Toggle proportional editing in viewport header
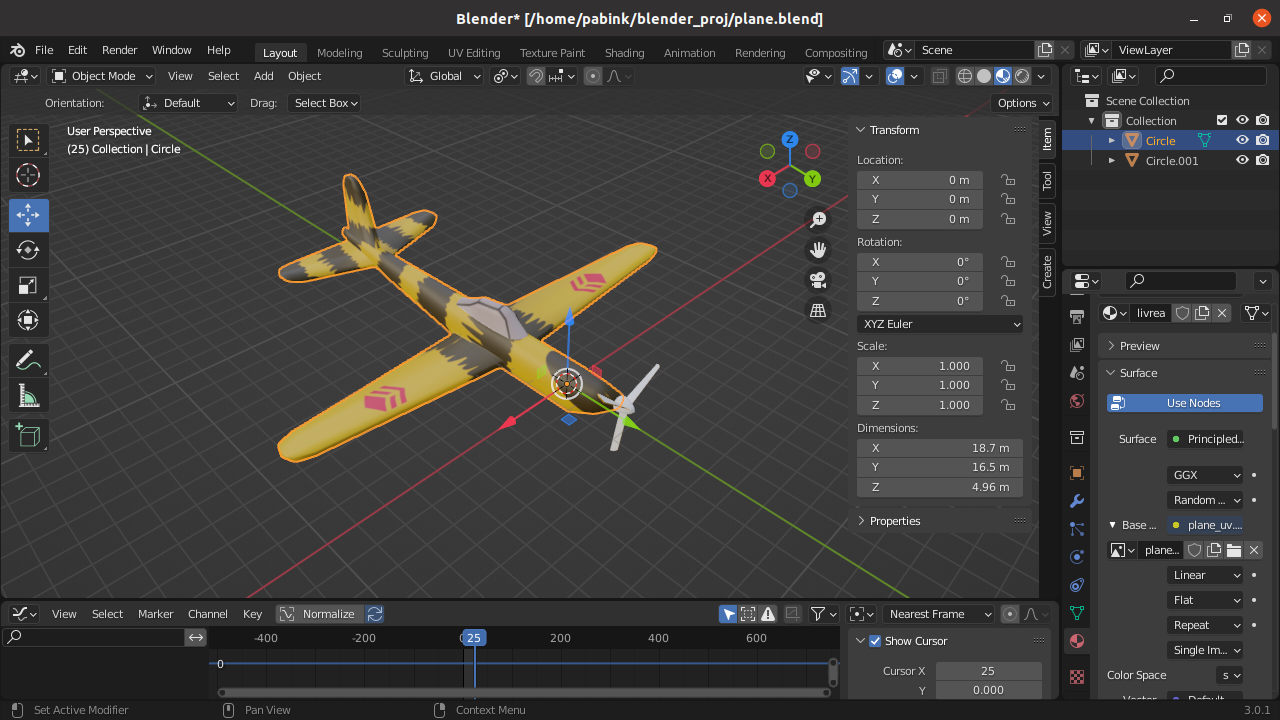 coord(593,76)
